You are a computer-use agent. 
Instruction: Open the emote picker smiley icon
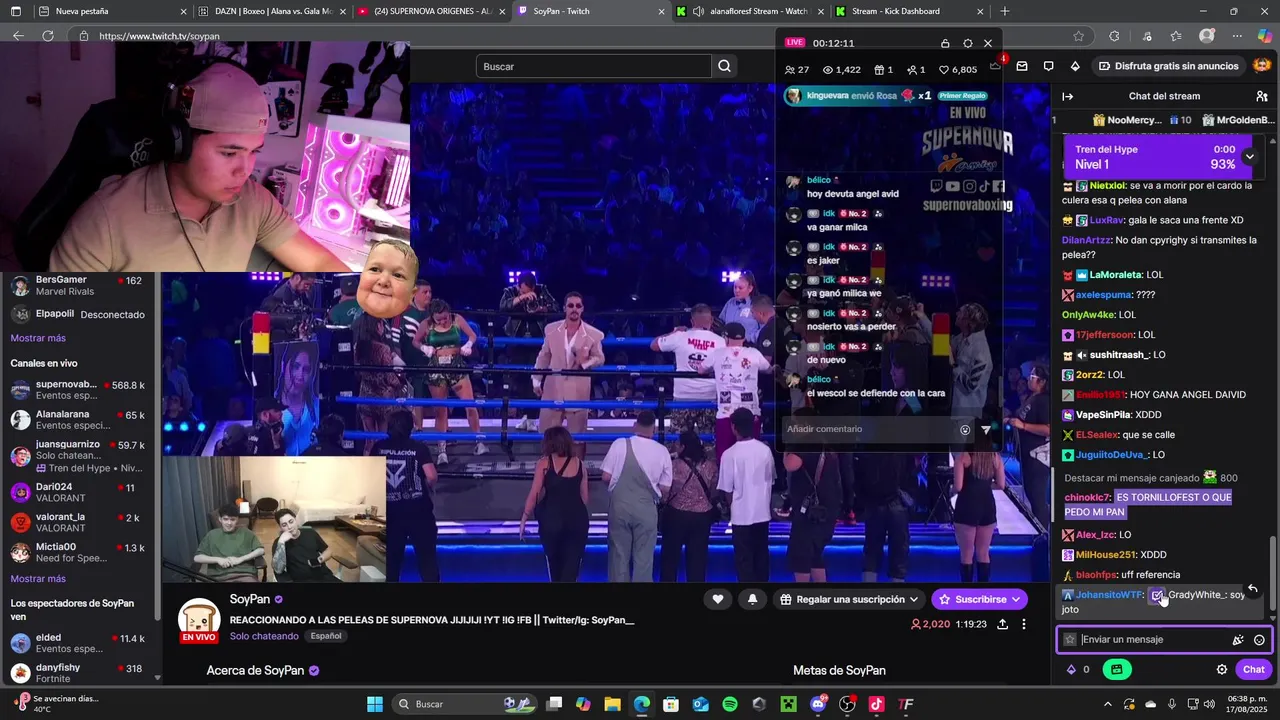pos(1259,640)
